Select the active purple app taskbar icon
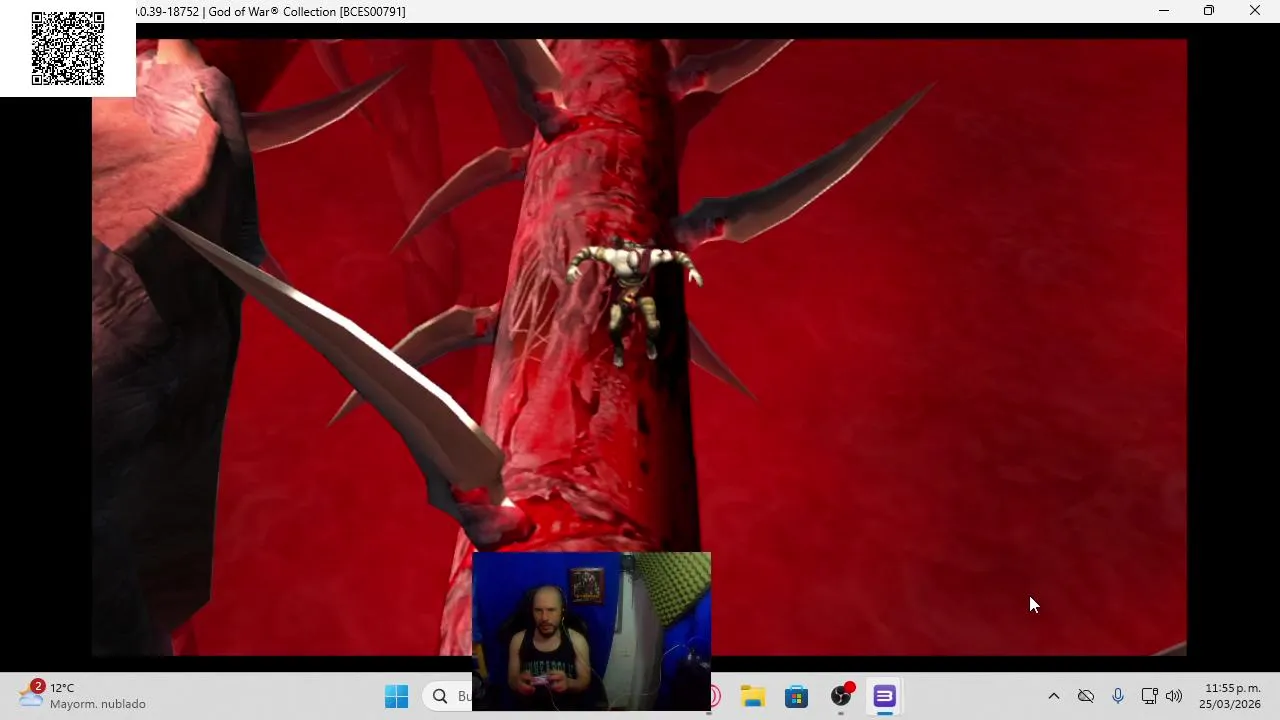 pyautogui.click(x=885, y=696)
